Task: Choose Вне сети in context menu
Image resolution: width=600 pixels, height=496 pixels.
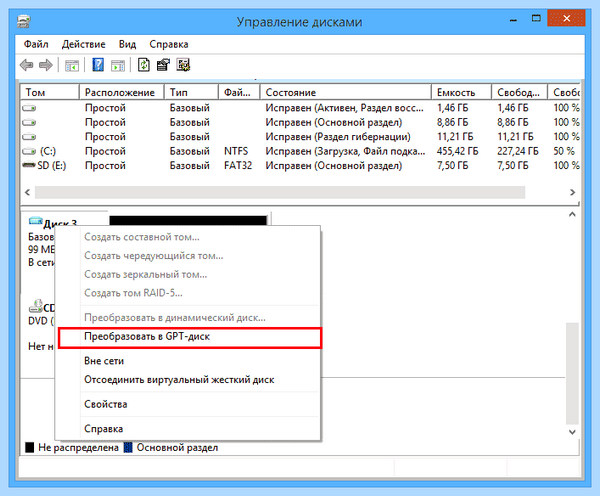Action: (x=188, y=361)
